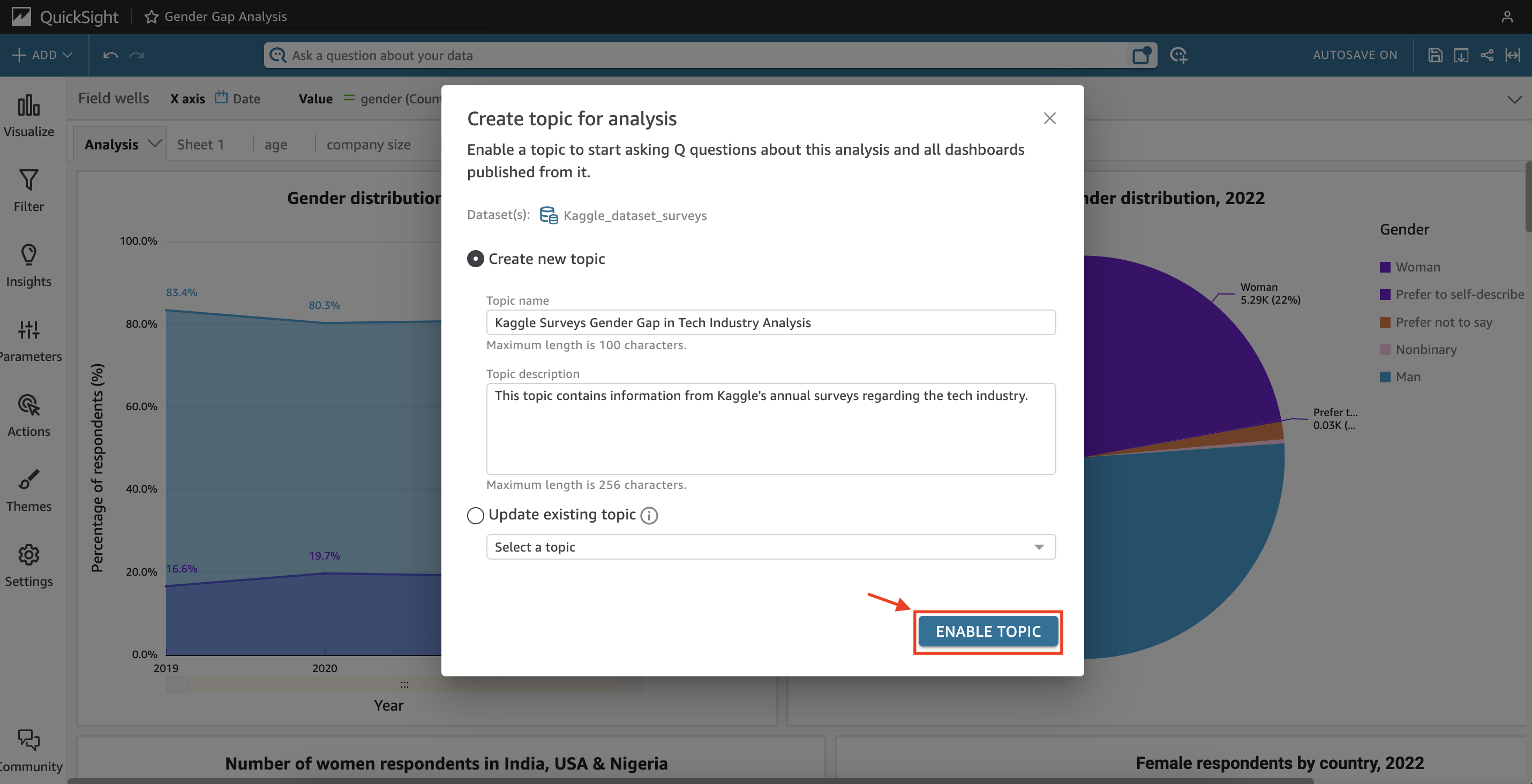1532x784 pixels.
Task: Click the QuickSight logo icon
Action: tap(21, 16)
